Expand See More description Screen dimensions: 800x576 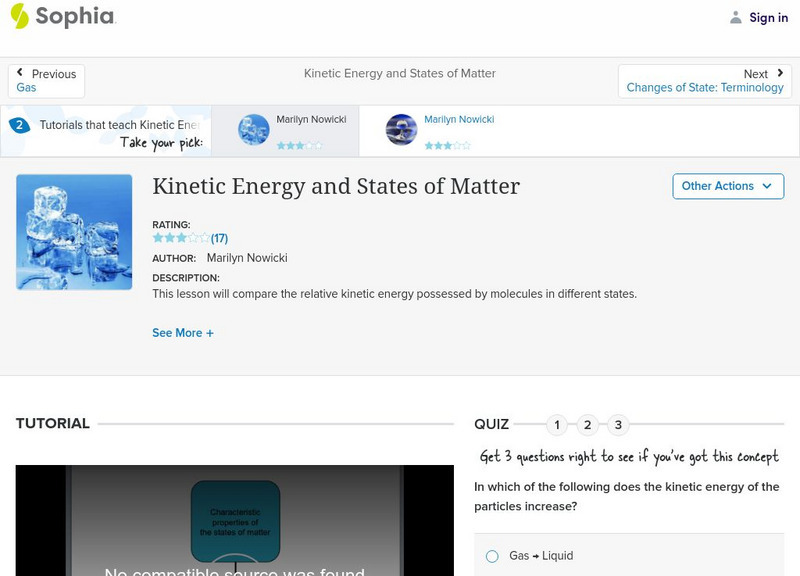[183, 333]
